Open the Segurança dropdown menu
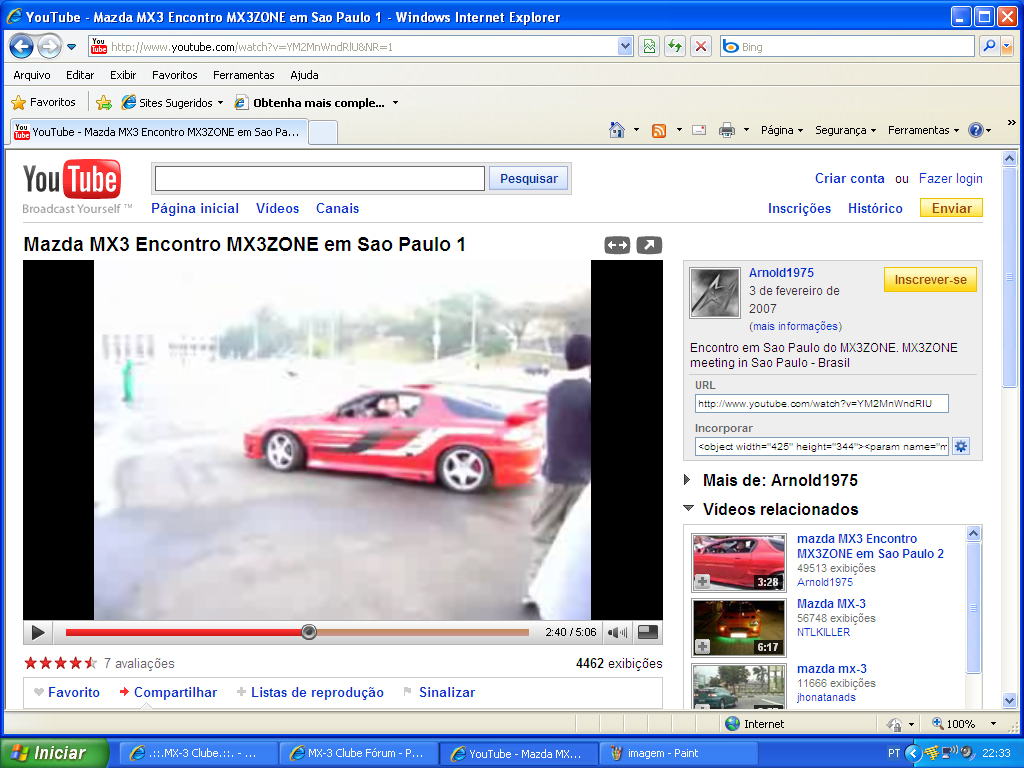 tap(844, 130)
